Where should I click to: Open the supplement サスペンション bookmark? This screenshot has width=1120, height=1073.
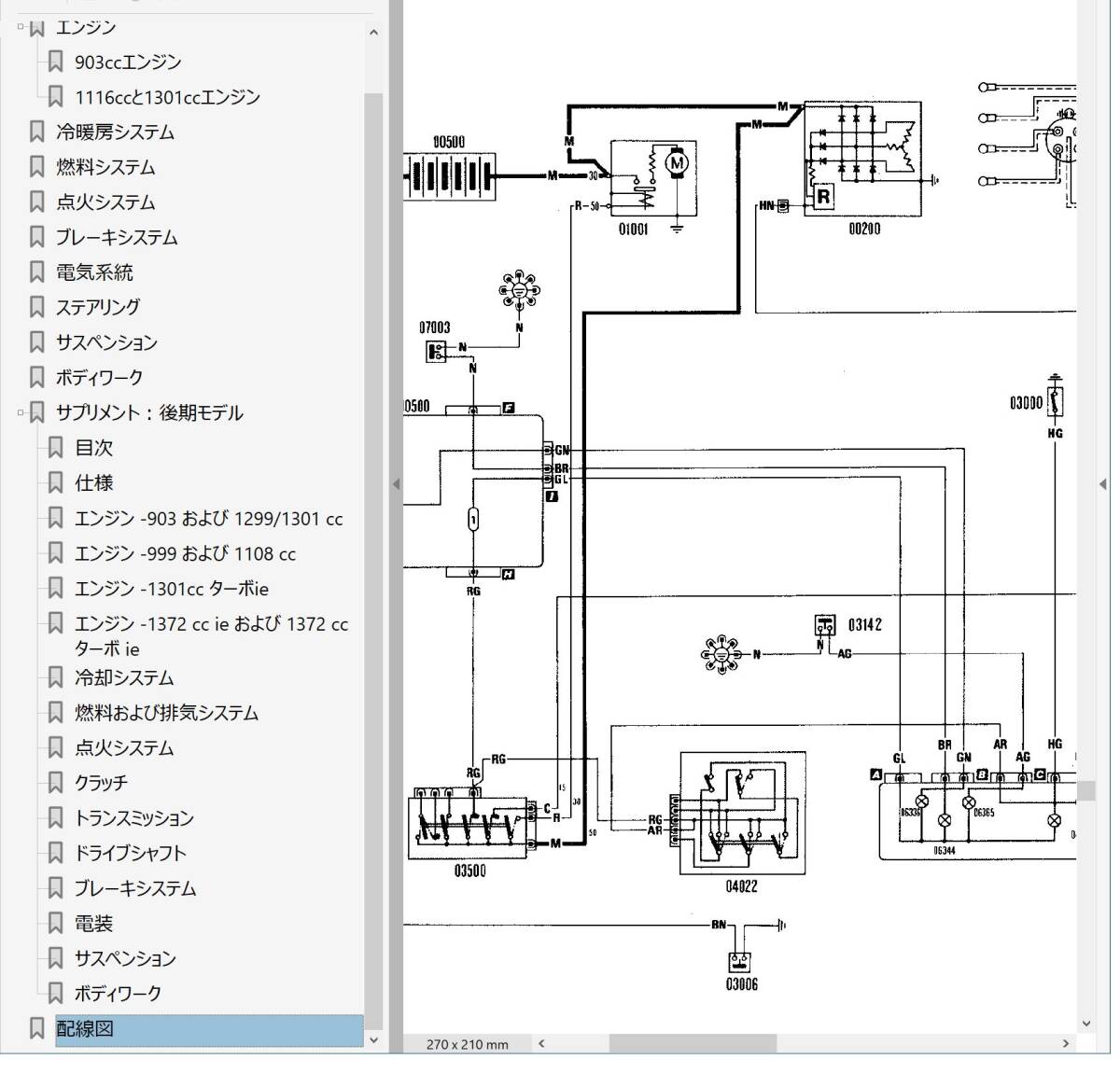point(125,958)
